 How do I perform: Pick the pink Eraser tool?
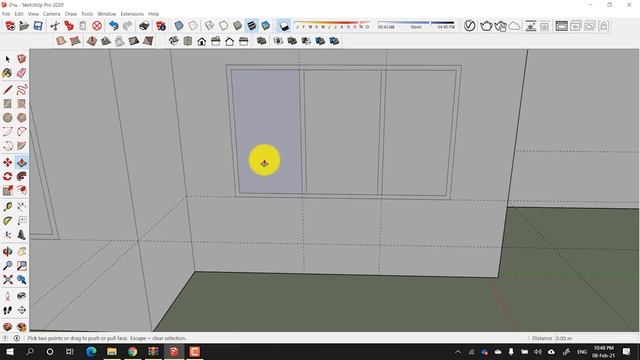tap(22, 73)
